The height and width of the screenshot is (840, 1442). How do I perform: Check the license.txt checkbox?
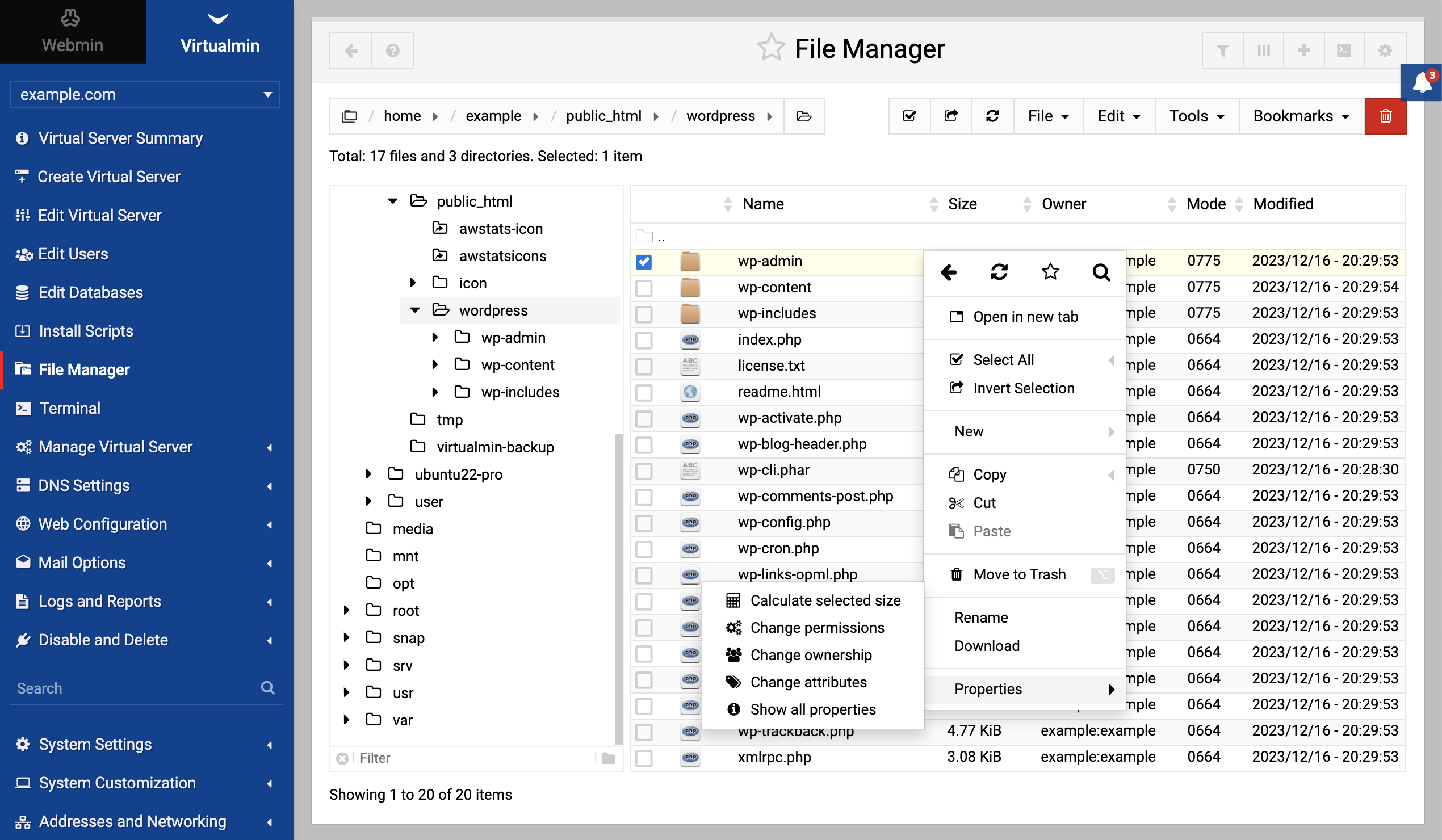tap(644, 366)
